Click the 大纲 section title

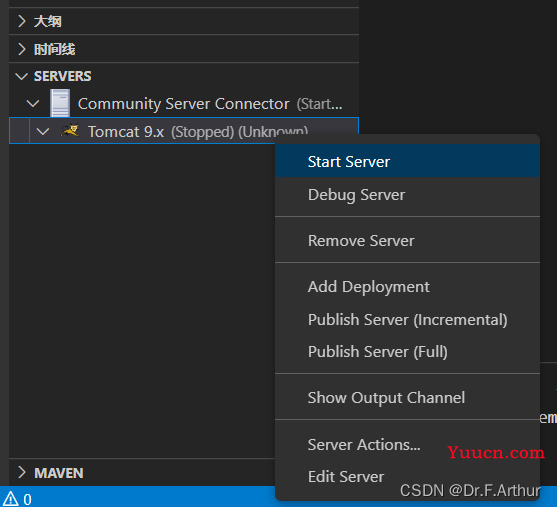[x=48, y=21]
